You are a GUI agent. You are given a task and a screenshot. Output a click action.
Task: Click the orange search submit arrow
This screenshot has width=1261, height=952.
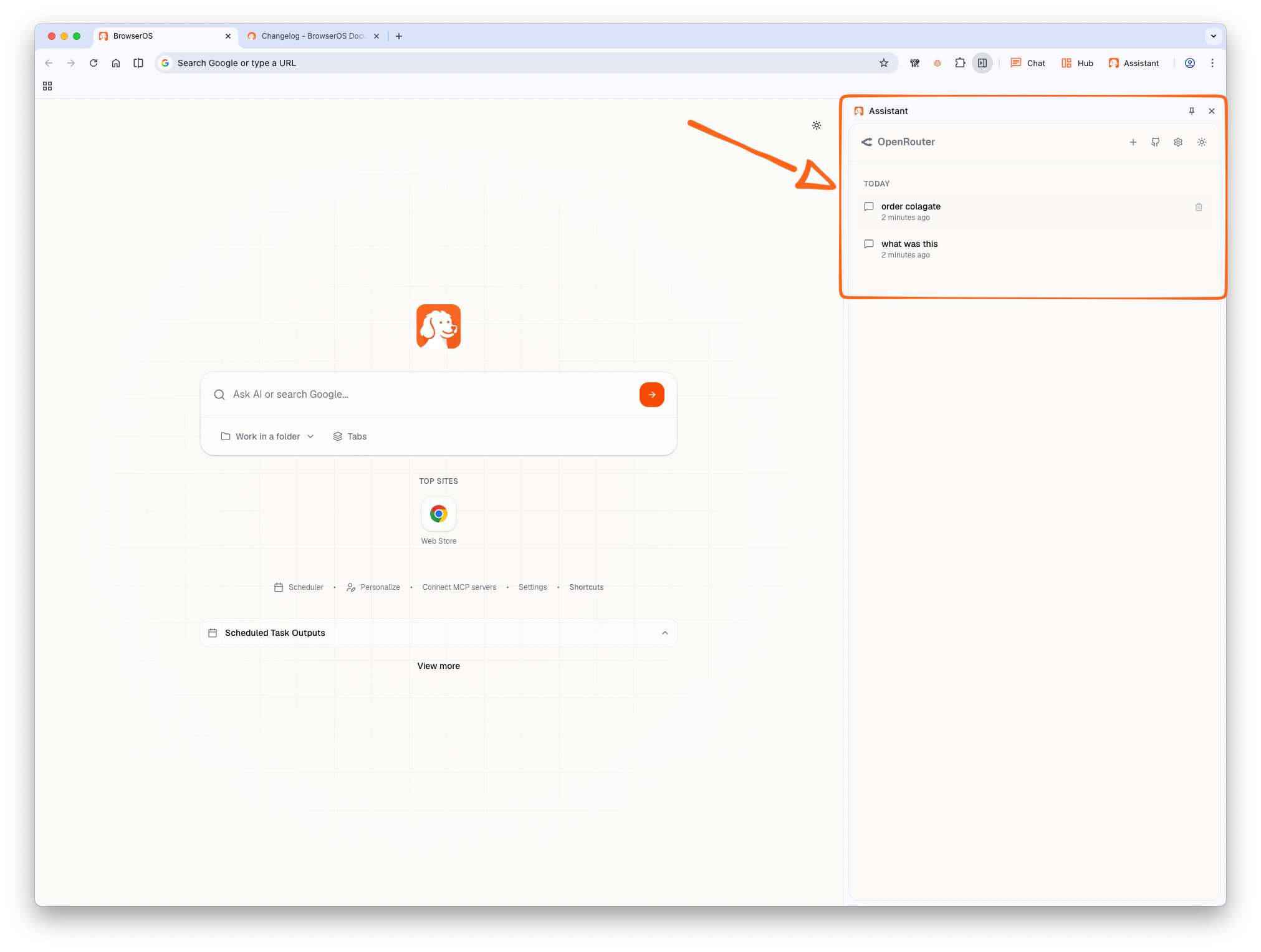651,395
